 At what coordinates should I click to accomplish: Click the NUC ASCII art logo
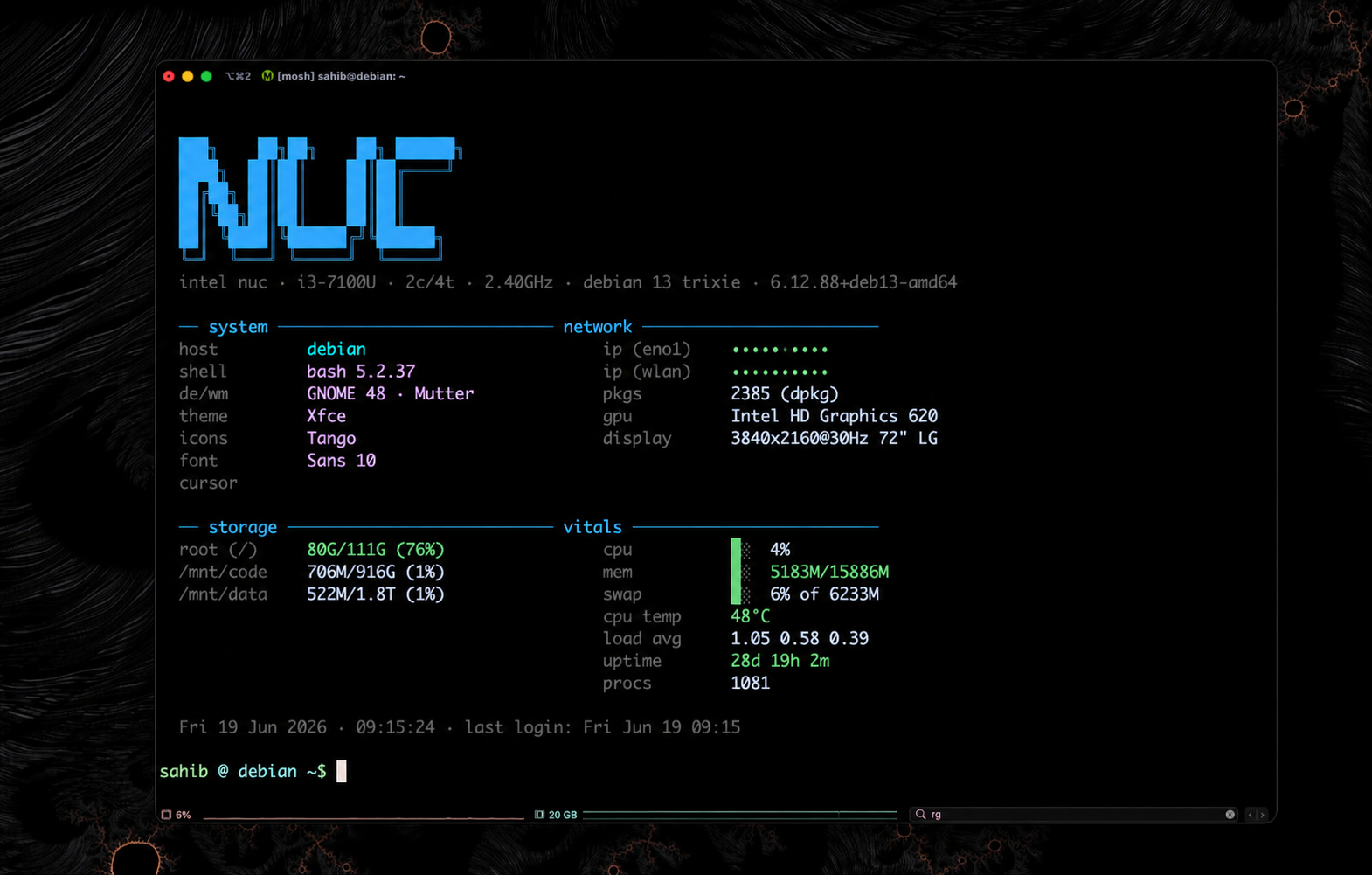pos(320,198)
